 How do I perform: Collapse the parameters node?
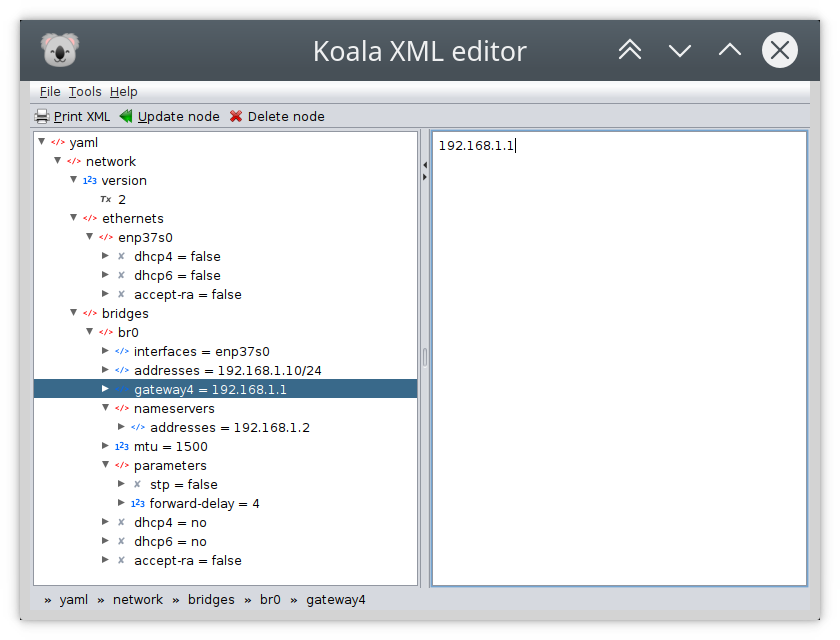click(106, 465)
